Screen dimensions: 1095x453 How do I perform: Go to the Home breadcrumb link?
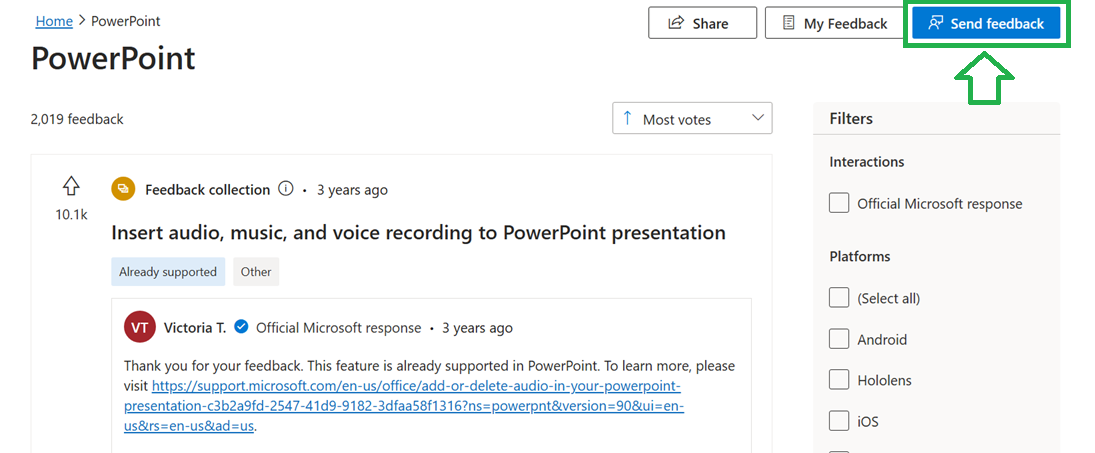(x=54, y=21)
